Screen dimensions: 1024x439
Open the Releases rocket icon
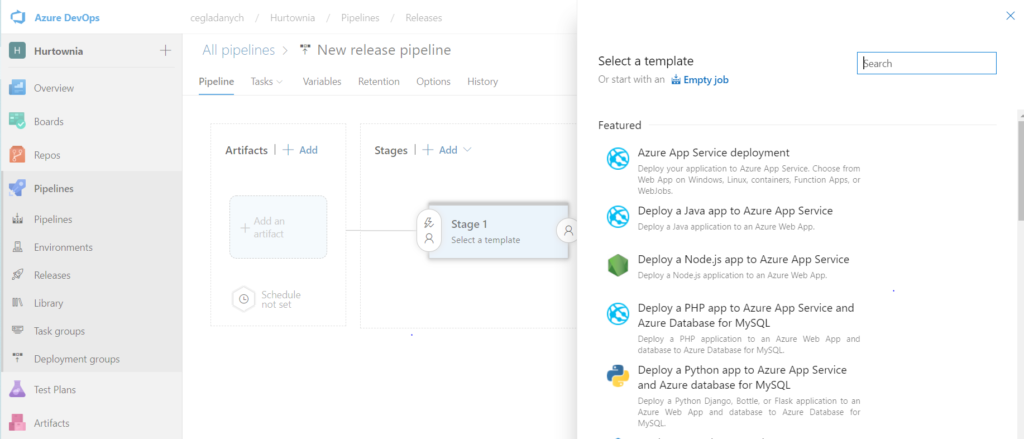pos(18,275)
